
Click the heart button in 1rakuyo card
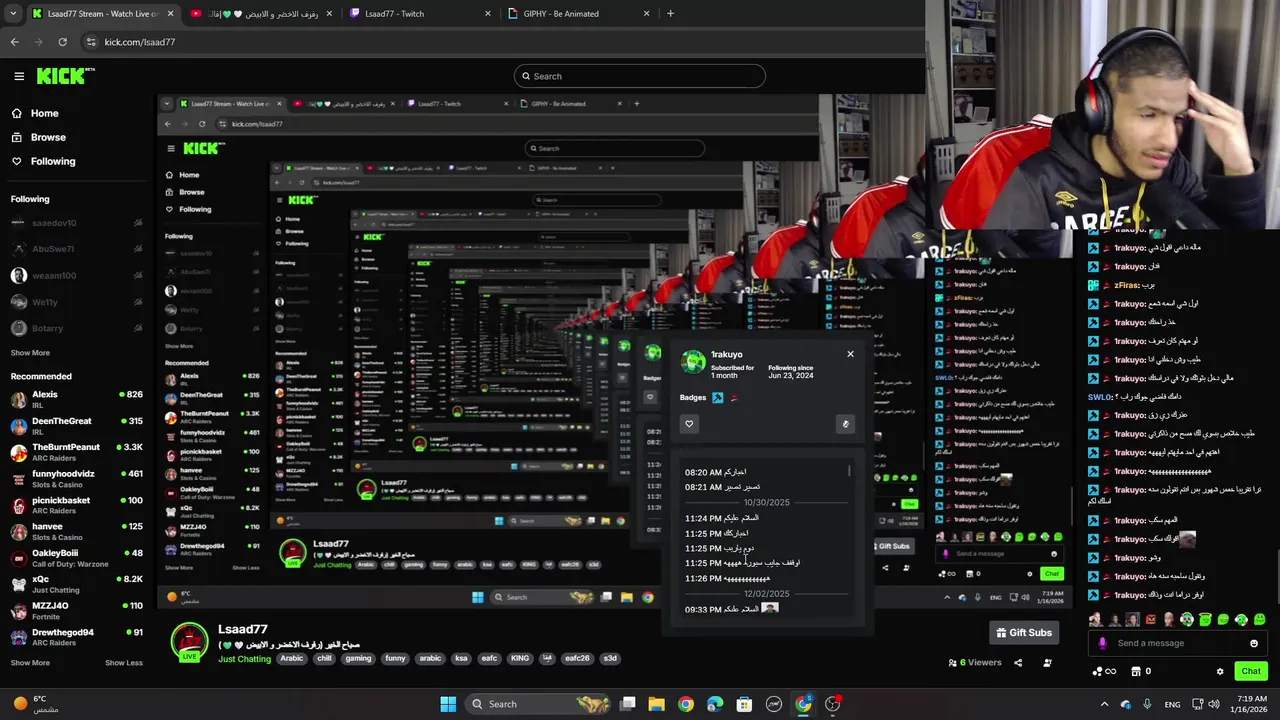coord(689,424)
